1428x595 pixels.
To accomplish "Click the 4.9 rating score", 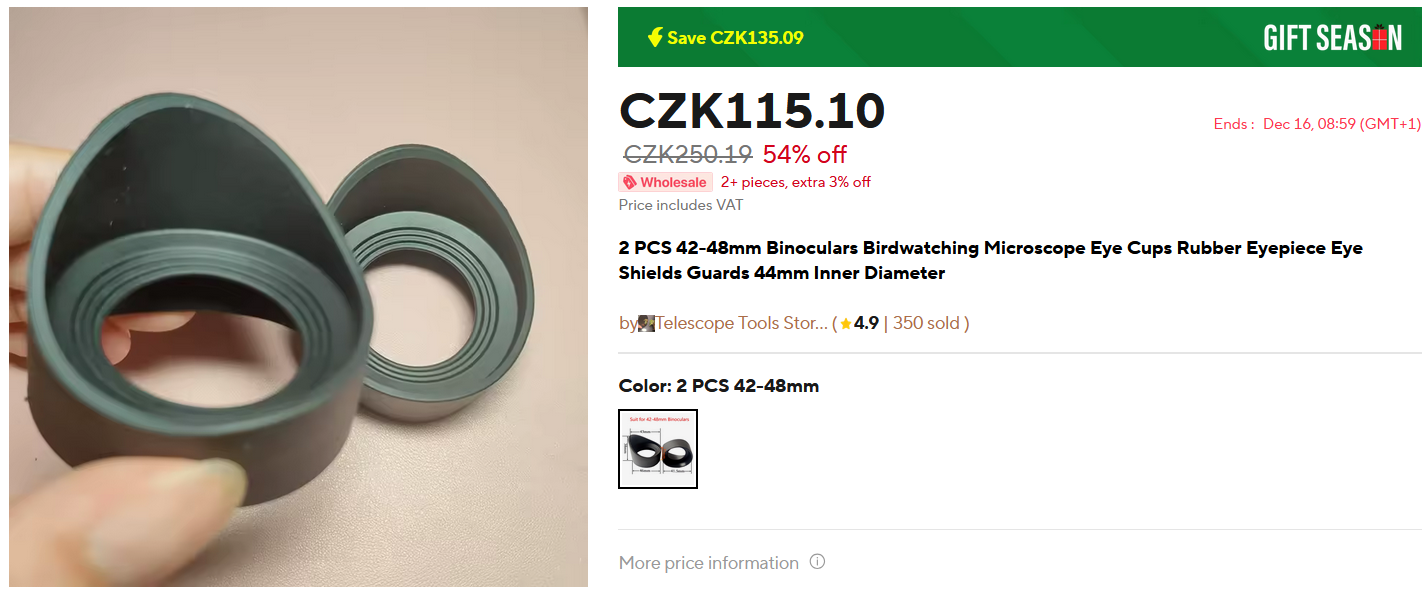I will (866, 323).
